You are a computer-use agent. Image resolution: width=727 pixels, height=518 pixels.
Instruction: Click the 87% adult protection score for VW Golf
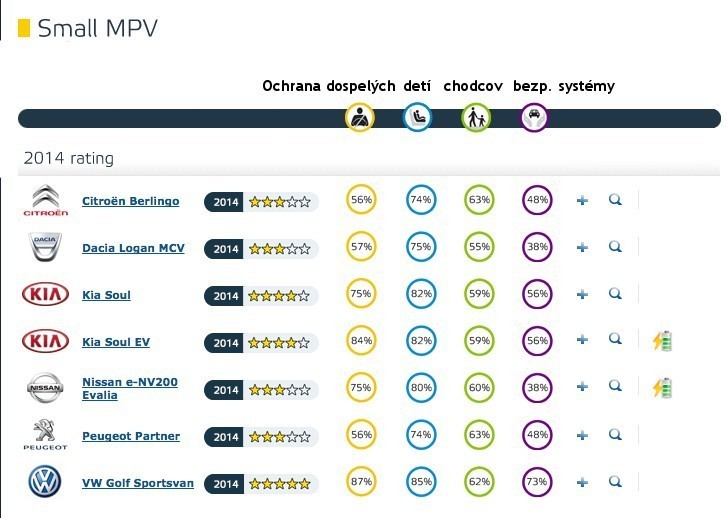[x=361, y=484]
